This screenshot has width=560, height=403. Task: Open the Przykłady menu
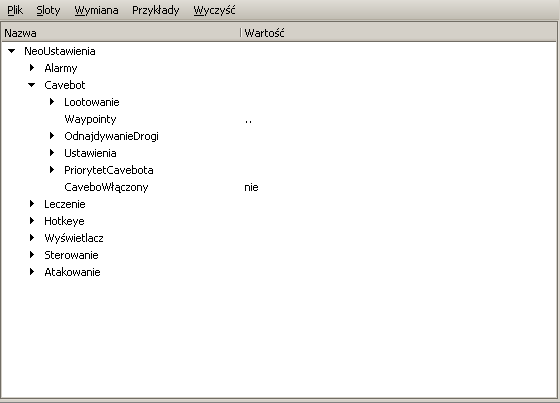coord(156,10)
